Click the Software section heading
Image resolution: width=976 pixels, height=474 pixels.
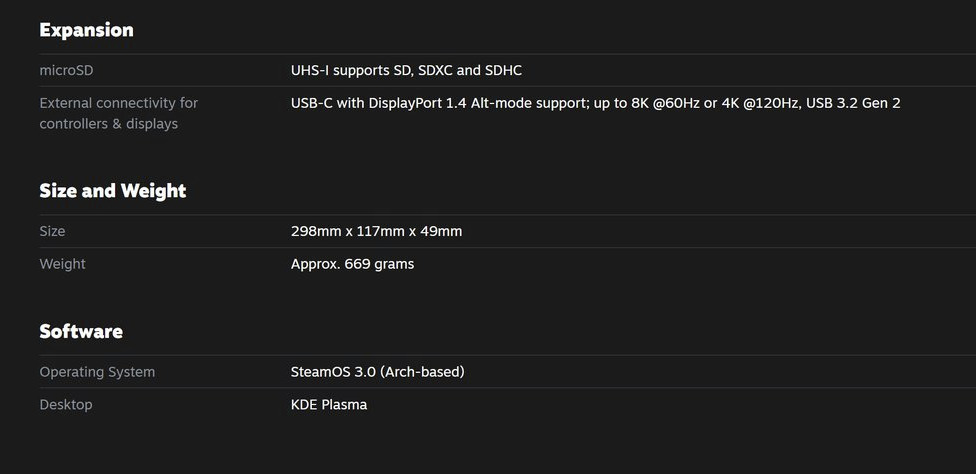pyautogui.click(x=81, y=331)
